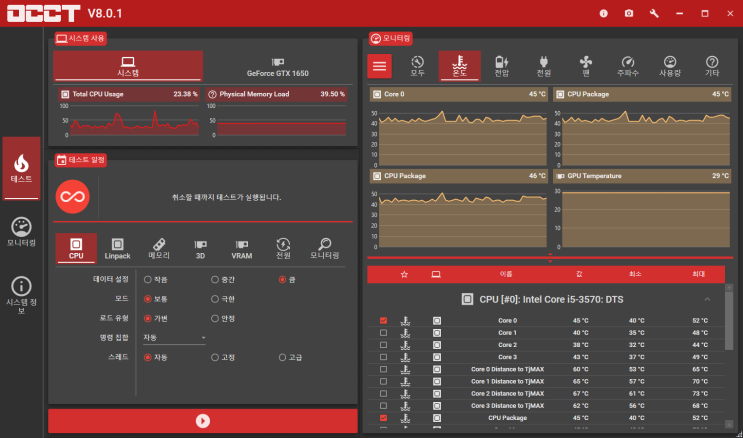Click the Total CPU Usage chip icon
The width and height of the screenshot is (743, 438).
[65, 94]
